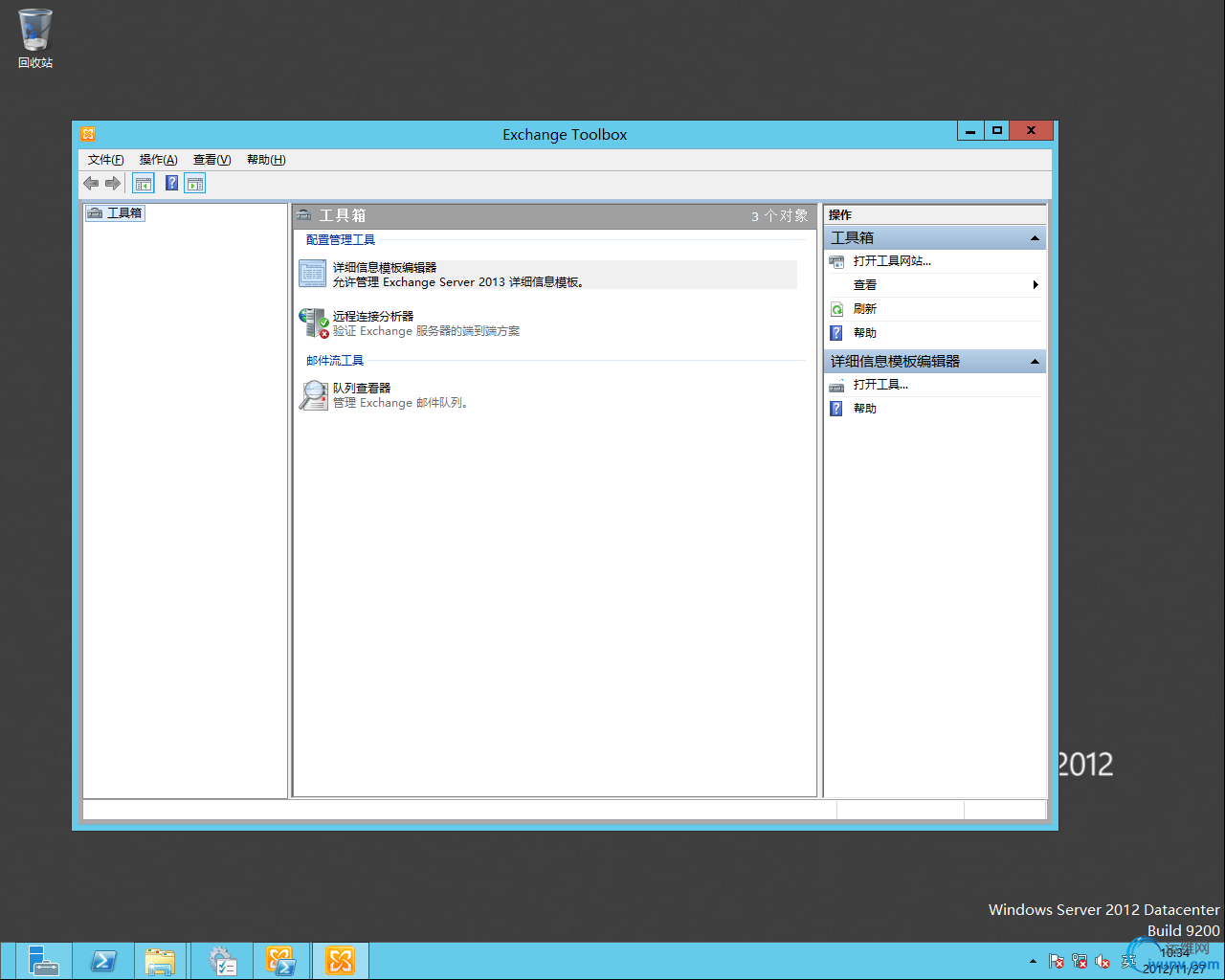Open File Explorer from the taskbar
The image size is (1225, 980).
(x=160, y=961)
